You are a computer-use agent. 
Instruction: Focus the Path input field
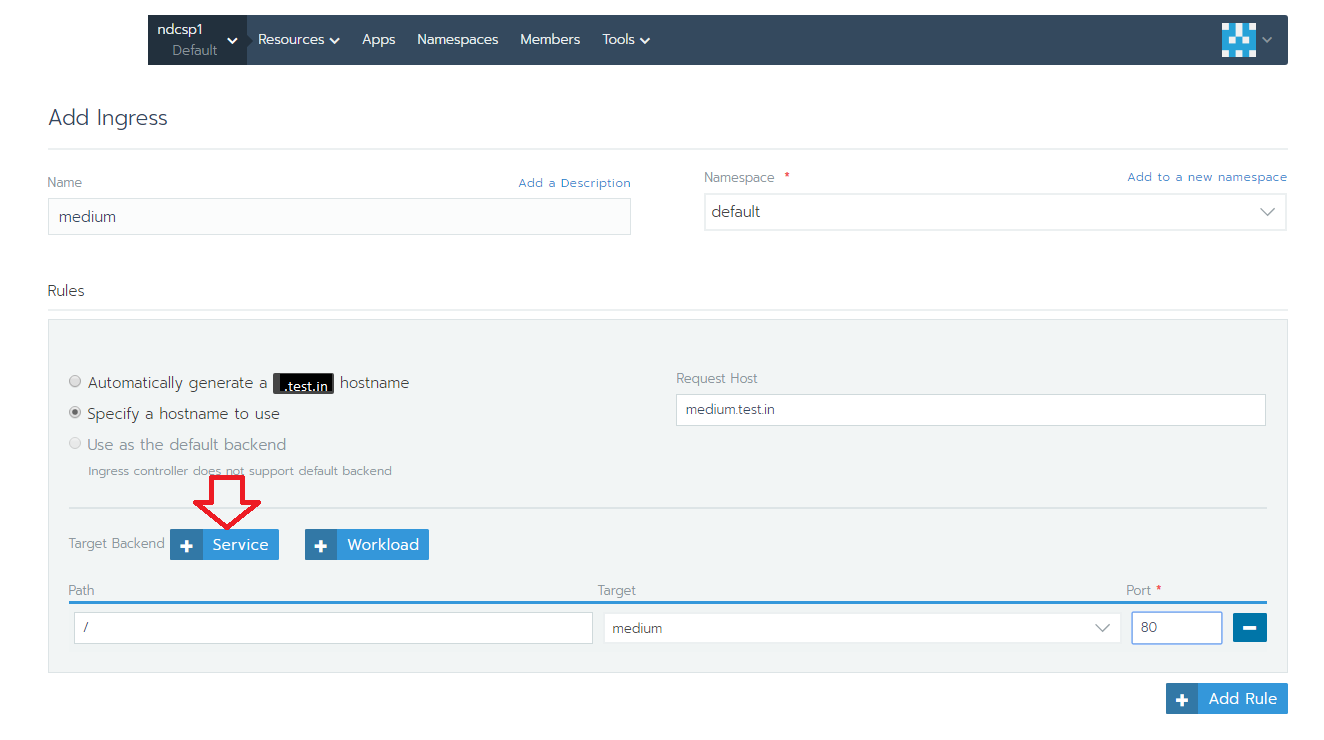pos(333,628)
